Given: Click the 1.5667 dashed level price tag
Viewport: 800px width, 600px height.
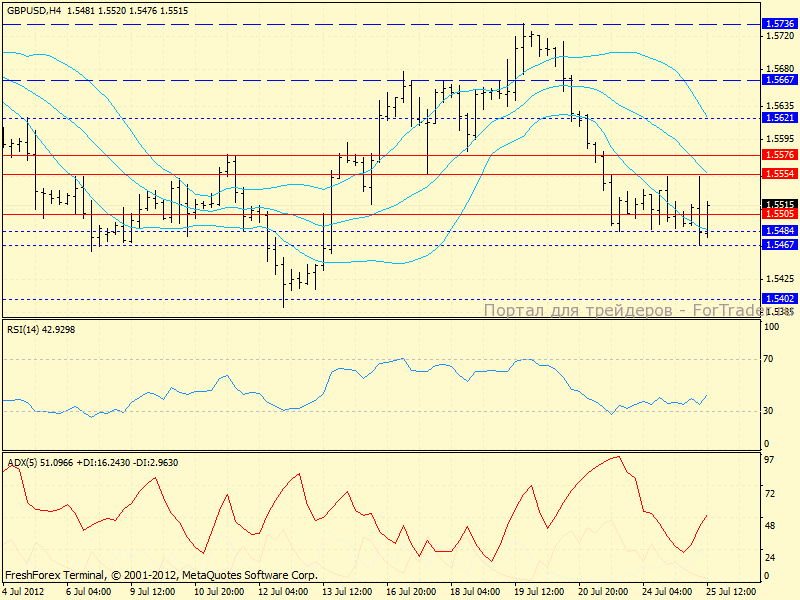Looking at the screenshot, I should pos(778,80).
